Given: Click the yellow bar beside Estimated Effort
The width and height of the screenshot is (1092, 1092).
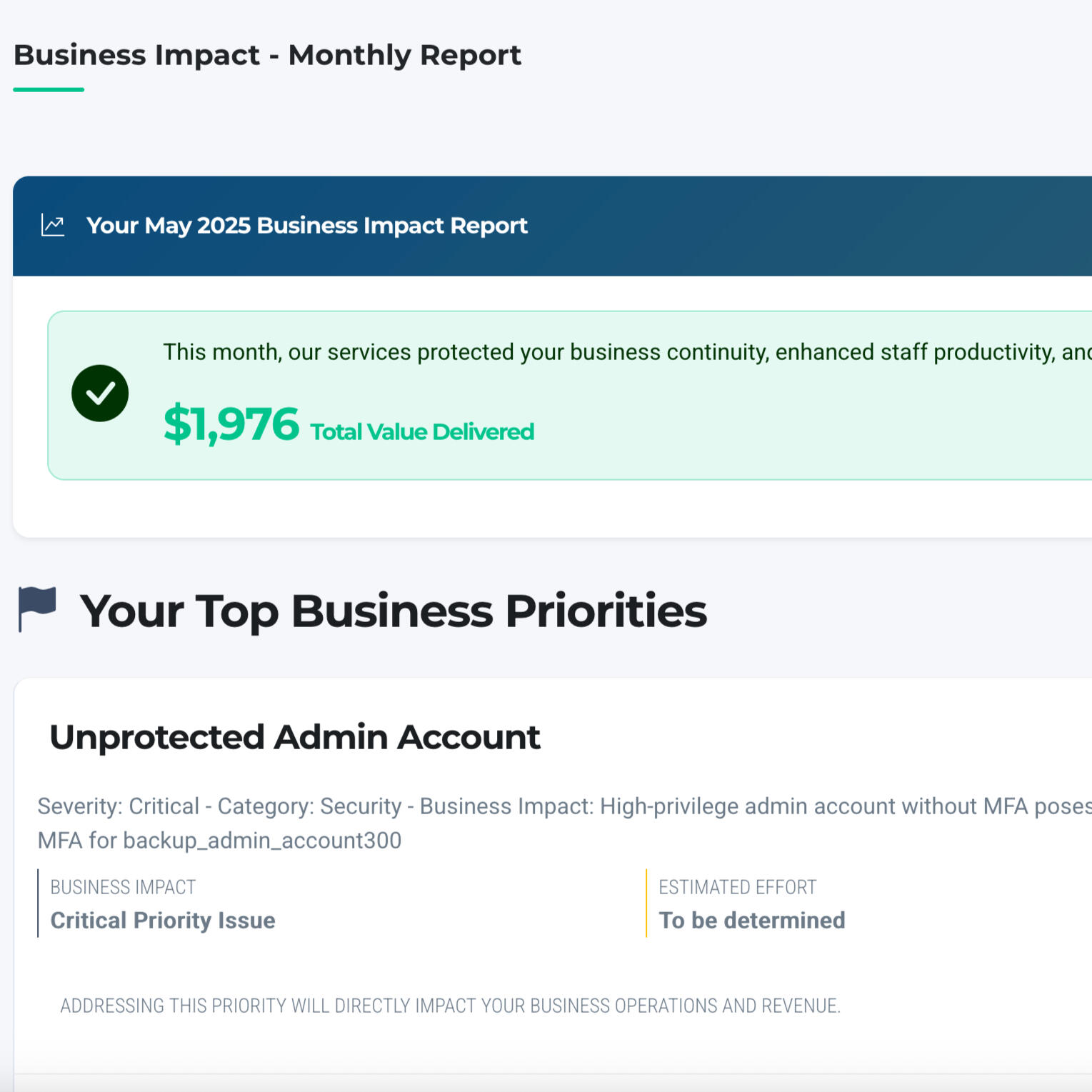Looking at the screenshot, I should [646, 903].
